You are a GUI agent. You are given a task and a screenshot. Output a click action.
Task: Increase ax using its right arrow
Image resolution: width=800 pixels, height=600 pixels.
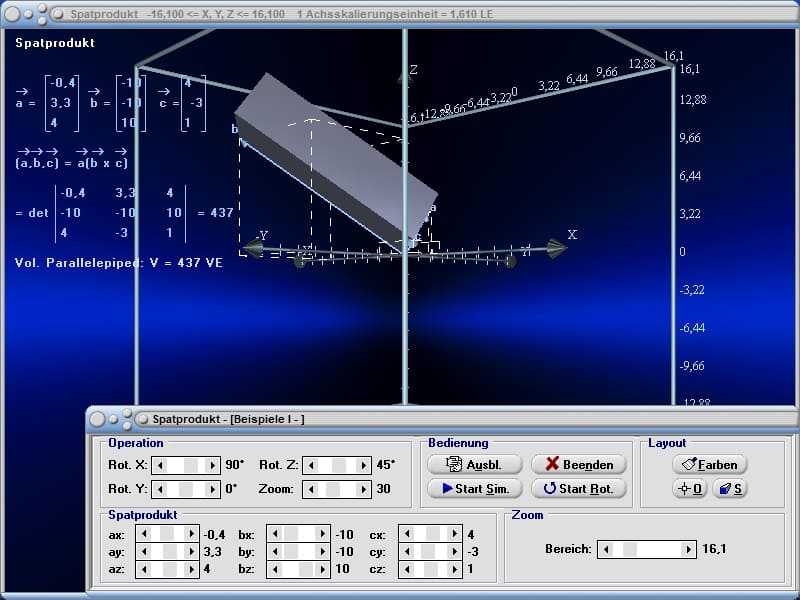pos(191,534)
